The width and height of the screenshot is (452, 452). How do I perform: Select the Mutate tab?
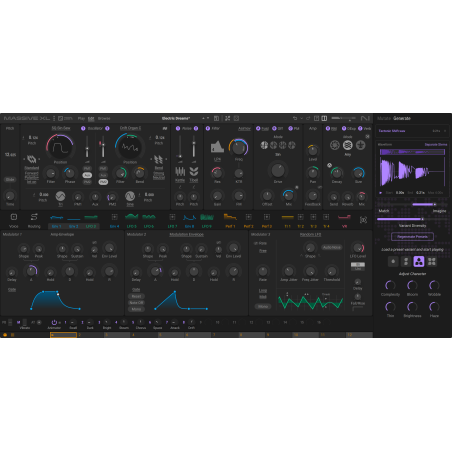pyautogui.click(x=384, y=118)
